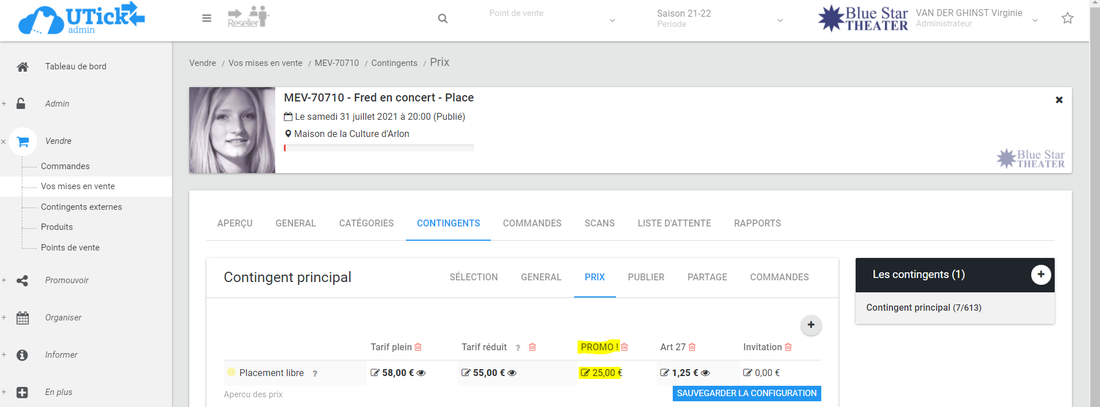The width and height of the screenshot is (1100, 407).
Task: Switch to the CATÉGORIES tab
Action: coord(366,223)
